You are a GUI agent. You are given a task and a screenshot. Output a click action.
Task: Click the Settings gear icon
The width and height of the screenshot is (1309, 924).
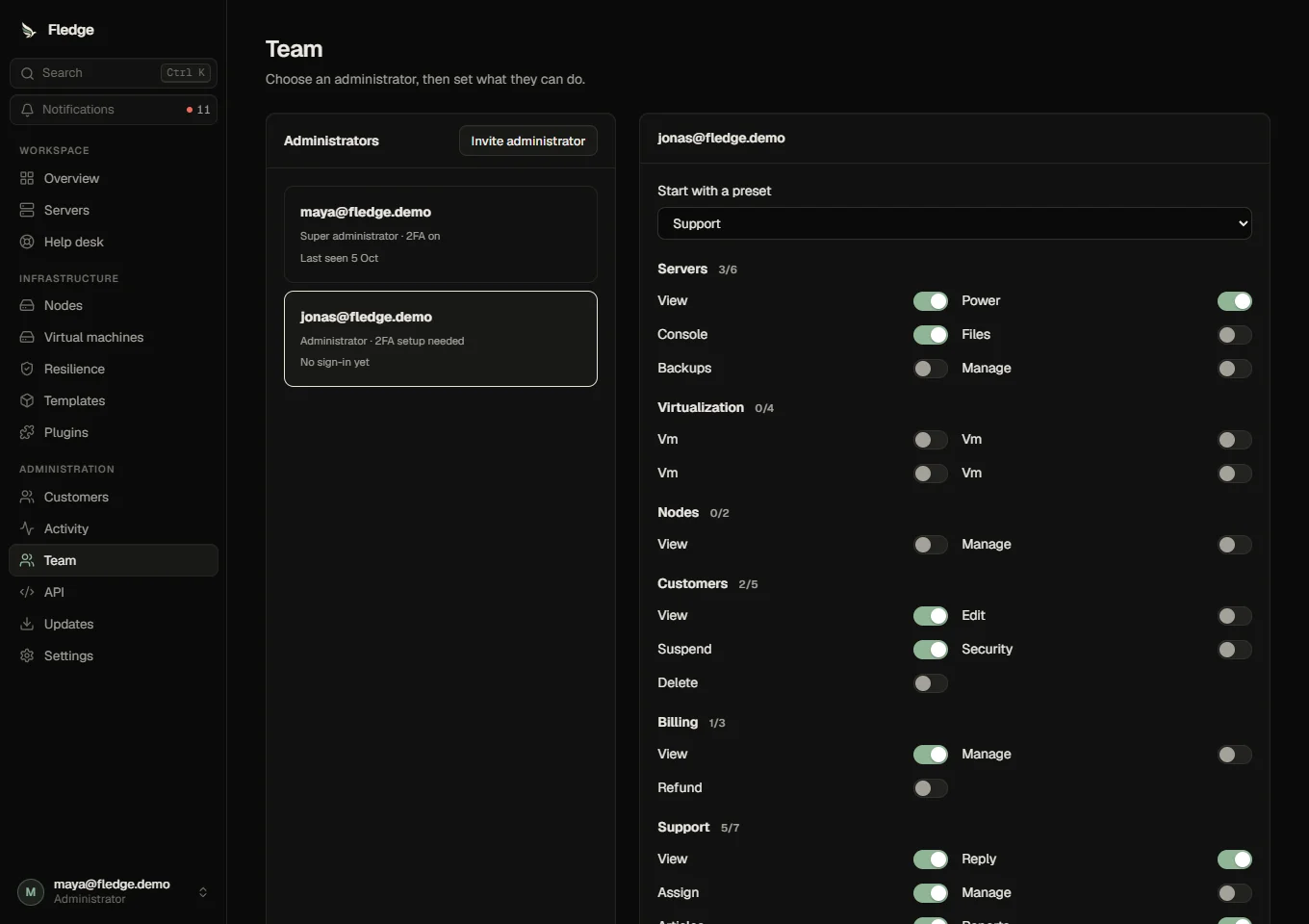(27, 655)
